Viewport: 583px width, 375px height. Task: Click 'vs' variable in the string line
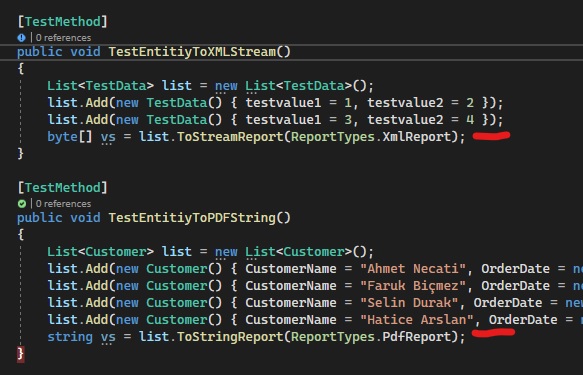tap(108, 337)
